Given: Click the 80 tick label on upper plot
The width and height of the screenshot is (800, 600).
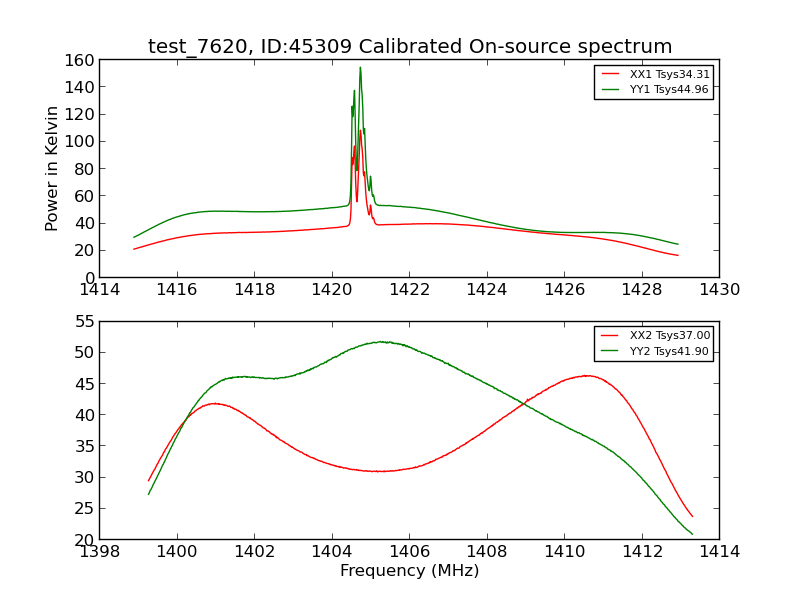Looking at the screenshot, I should coord(84,169).
